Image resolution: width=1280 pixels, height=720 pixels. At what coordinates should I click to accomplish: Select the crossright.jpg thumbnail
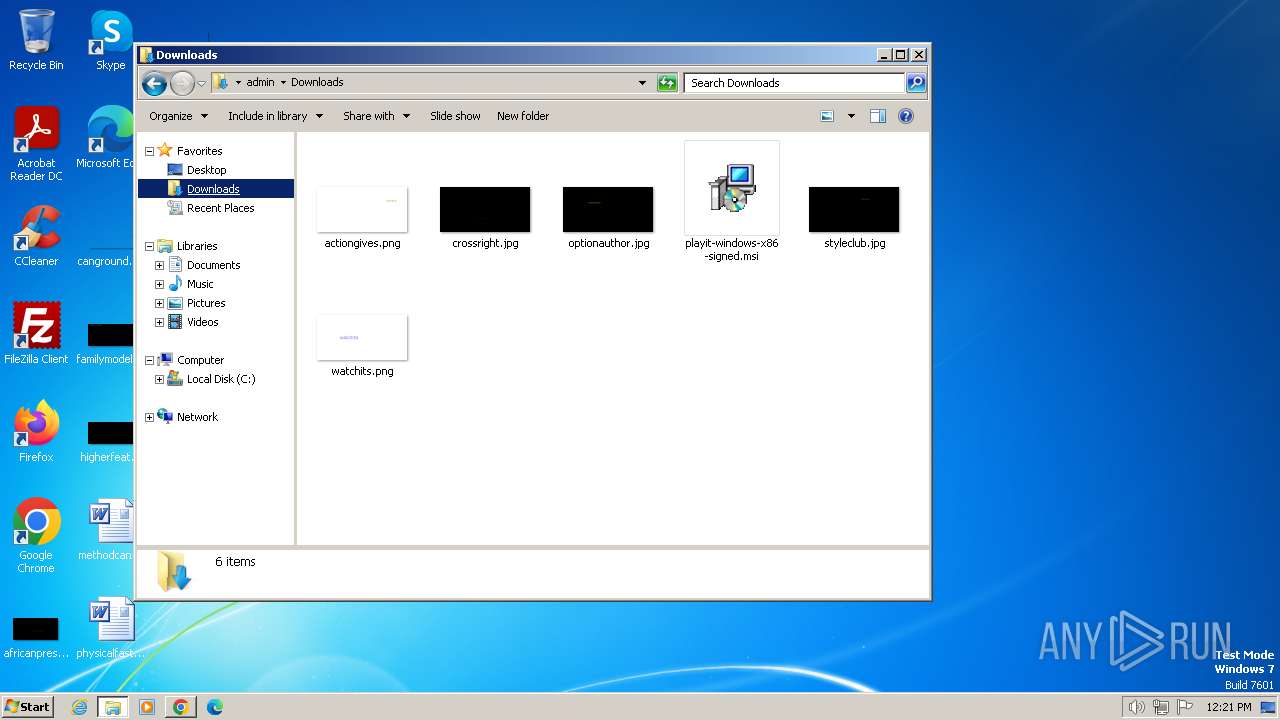click(485, 209)
